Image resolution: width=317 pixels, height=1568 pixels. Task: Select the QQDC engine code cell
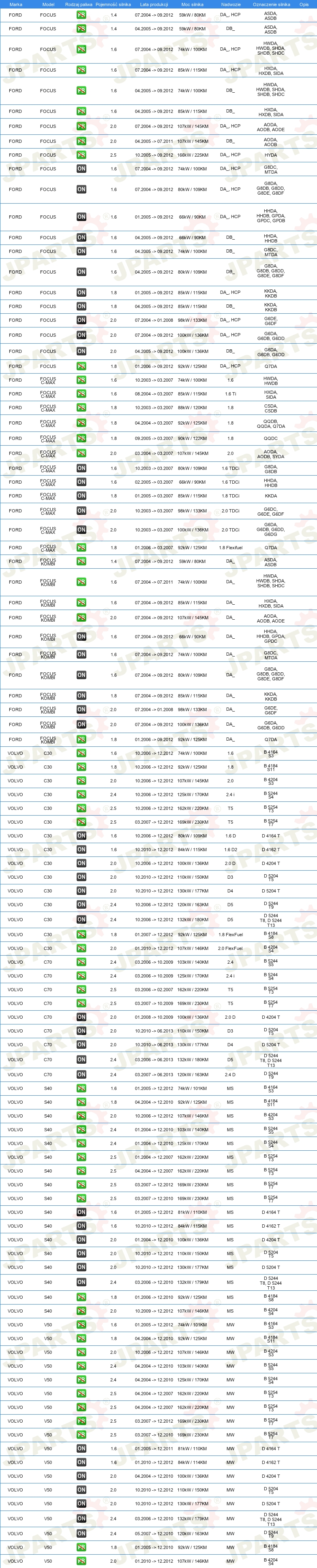pyautogui.click(x=271, y=438)
